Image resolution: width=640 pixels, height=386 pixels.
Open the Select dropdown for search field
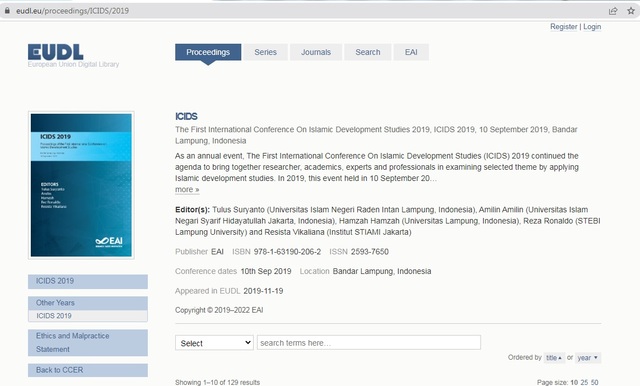click(214, 343)
